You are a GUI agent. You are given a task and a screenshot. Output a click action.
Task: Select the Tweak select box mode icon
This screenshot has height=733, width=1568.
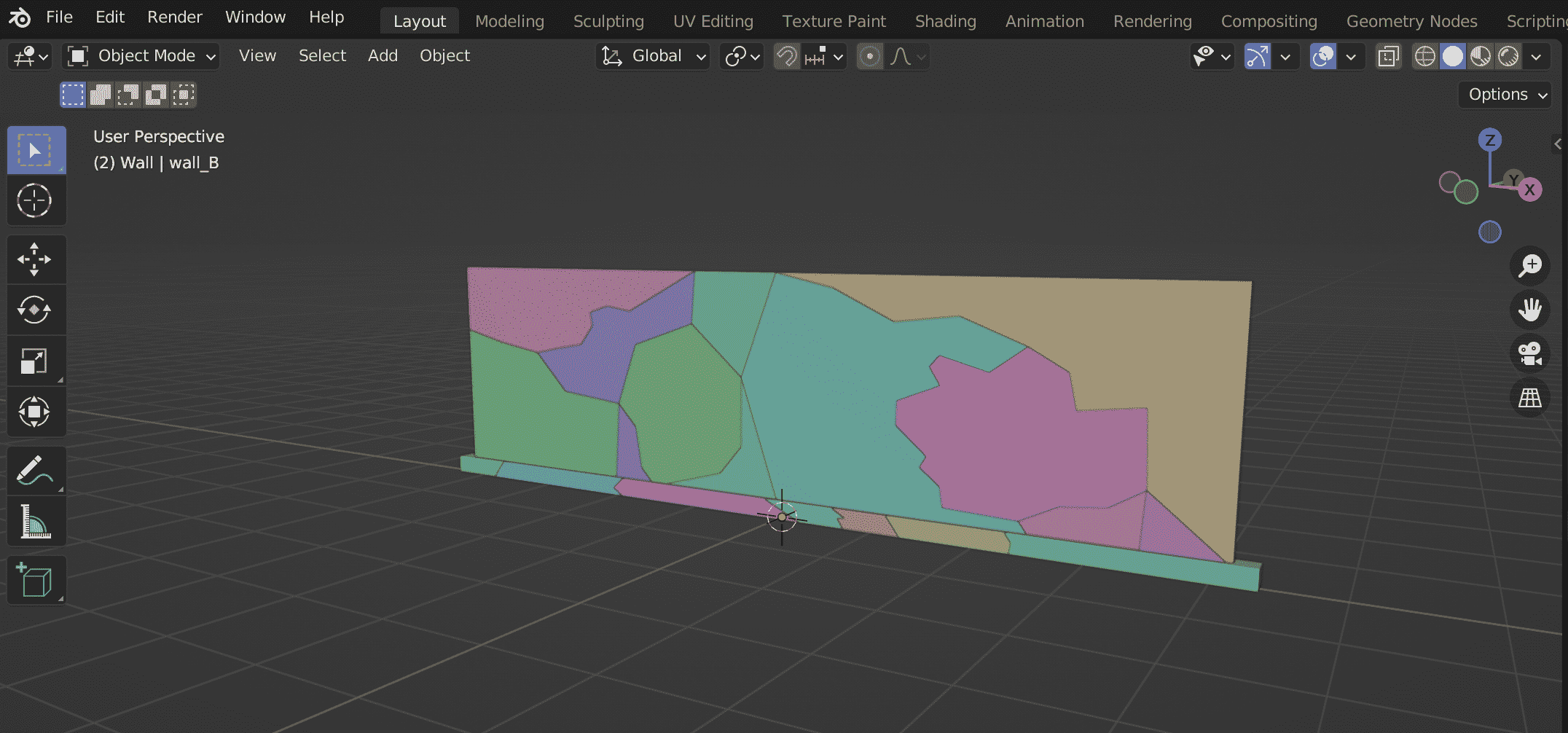coord(72,94)
